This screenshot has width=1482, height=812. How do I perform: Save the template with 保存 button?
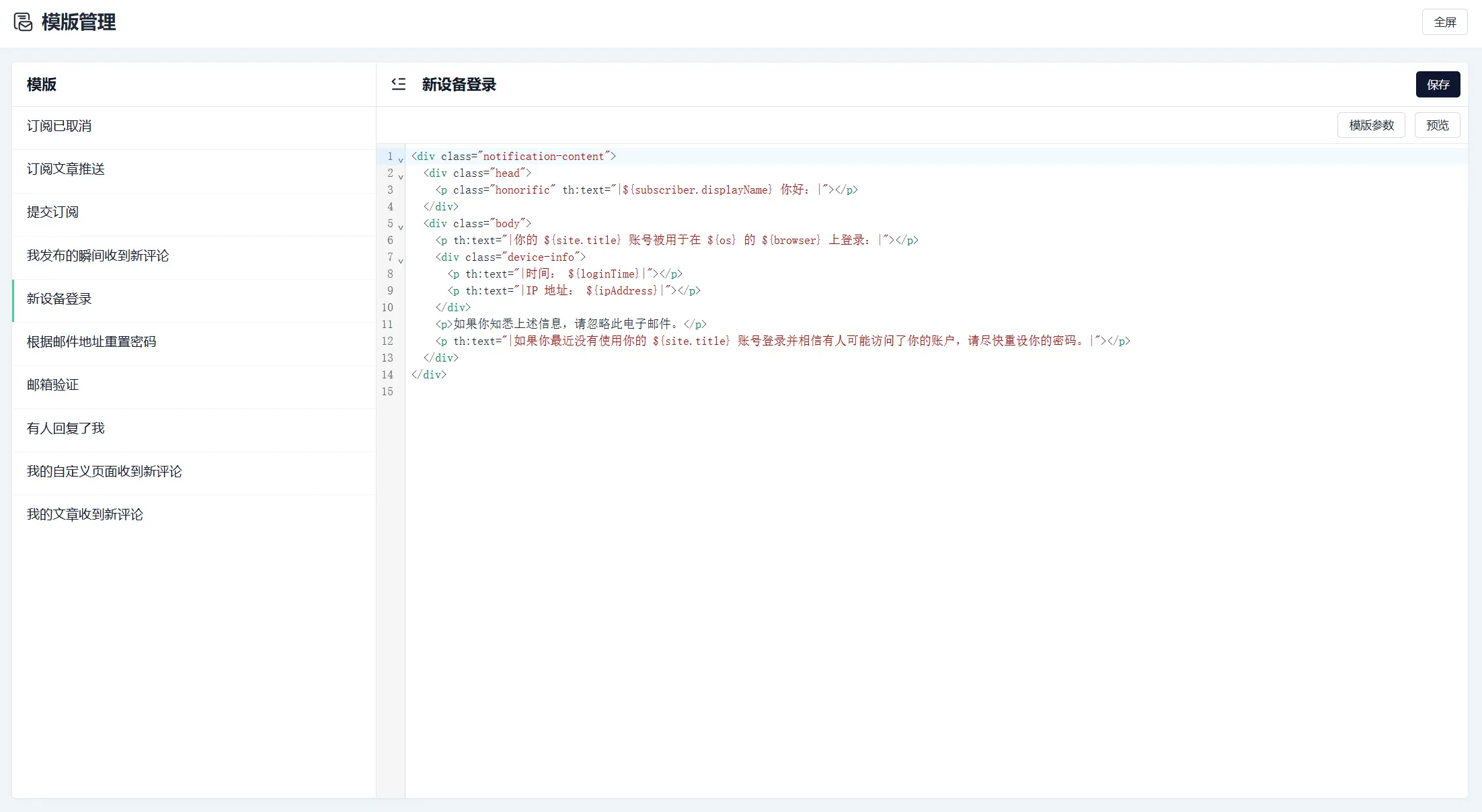click(1438, 85)
